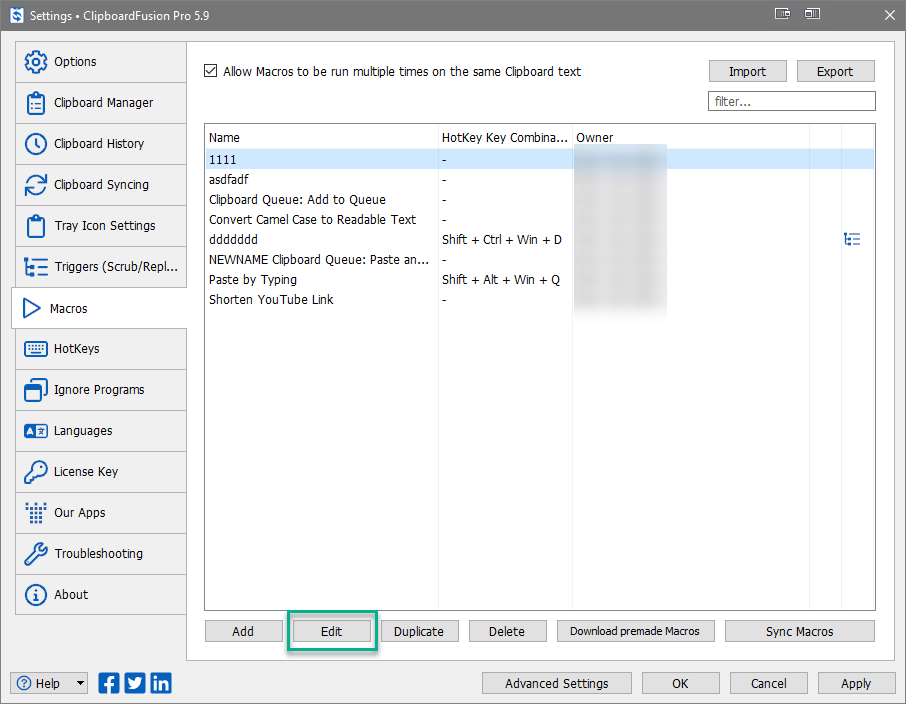Click the Sync Macros button
906x704 pixels.
click(800, 631)
